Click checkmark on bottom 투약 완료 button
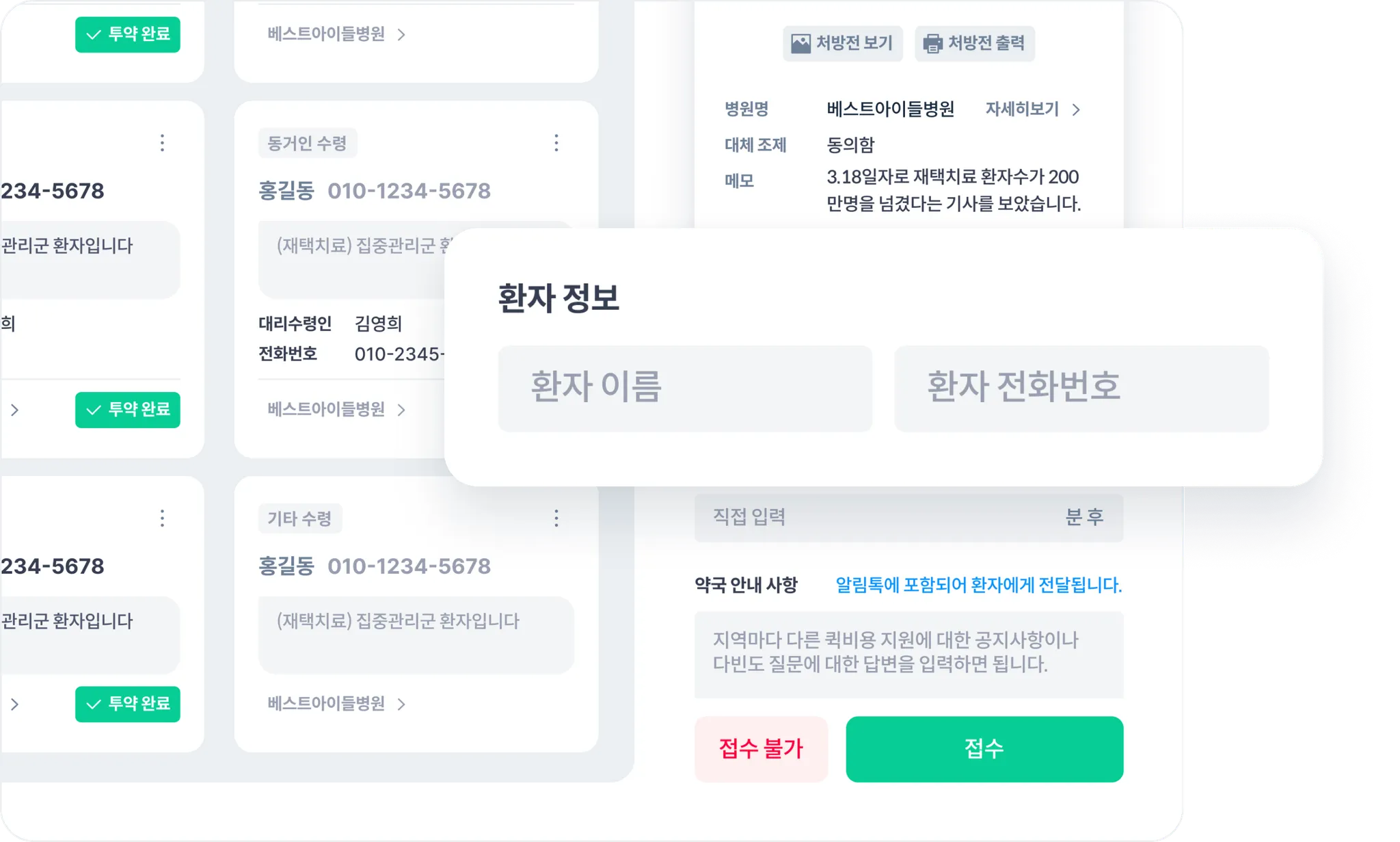Viewport: 1400px width, 842px height. pos(94,704)
